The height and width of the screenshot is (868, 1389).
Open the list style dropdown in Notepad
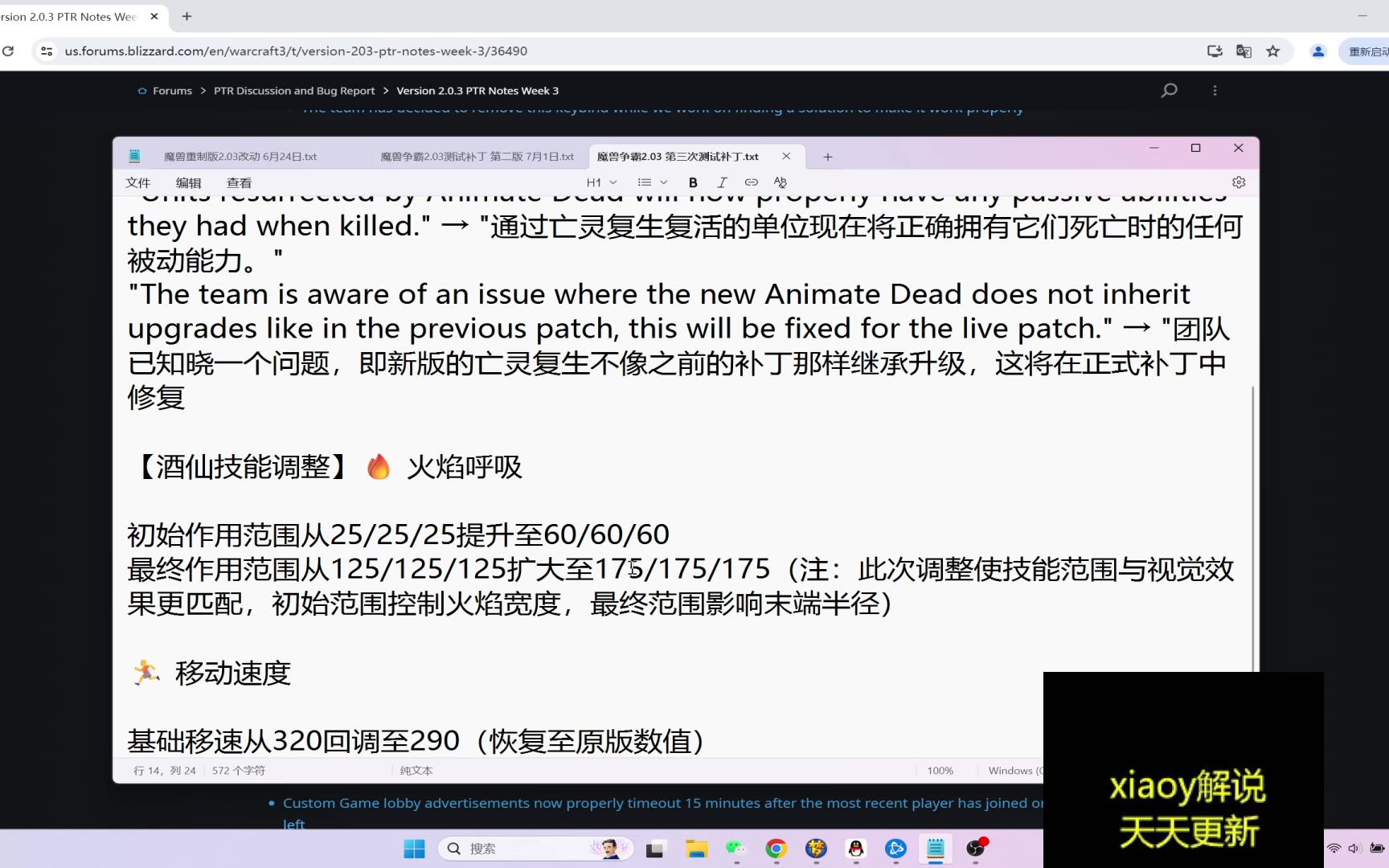652,182
